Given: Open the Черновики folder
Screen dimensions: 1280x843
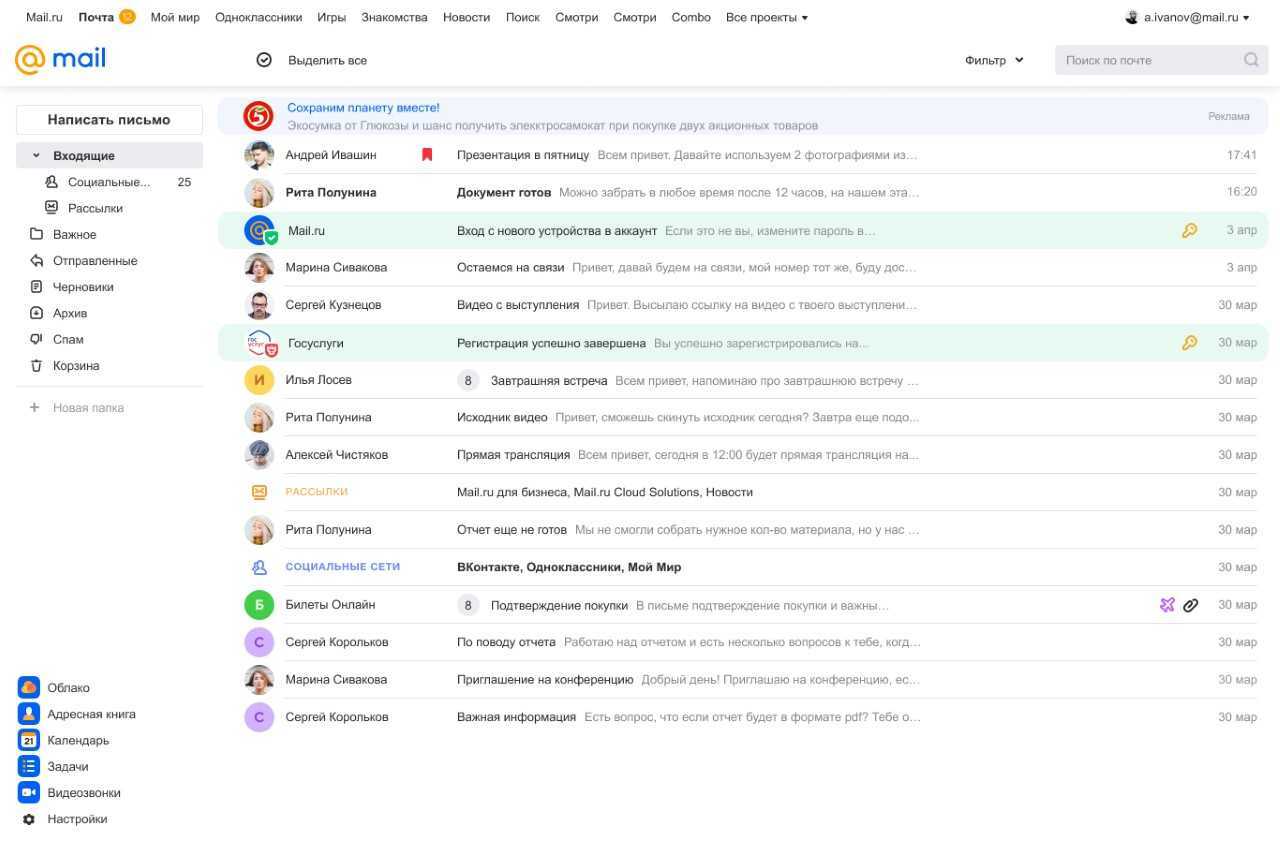Looking at the screenshot, I should click(83, 287).
